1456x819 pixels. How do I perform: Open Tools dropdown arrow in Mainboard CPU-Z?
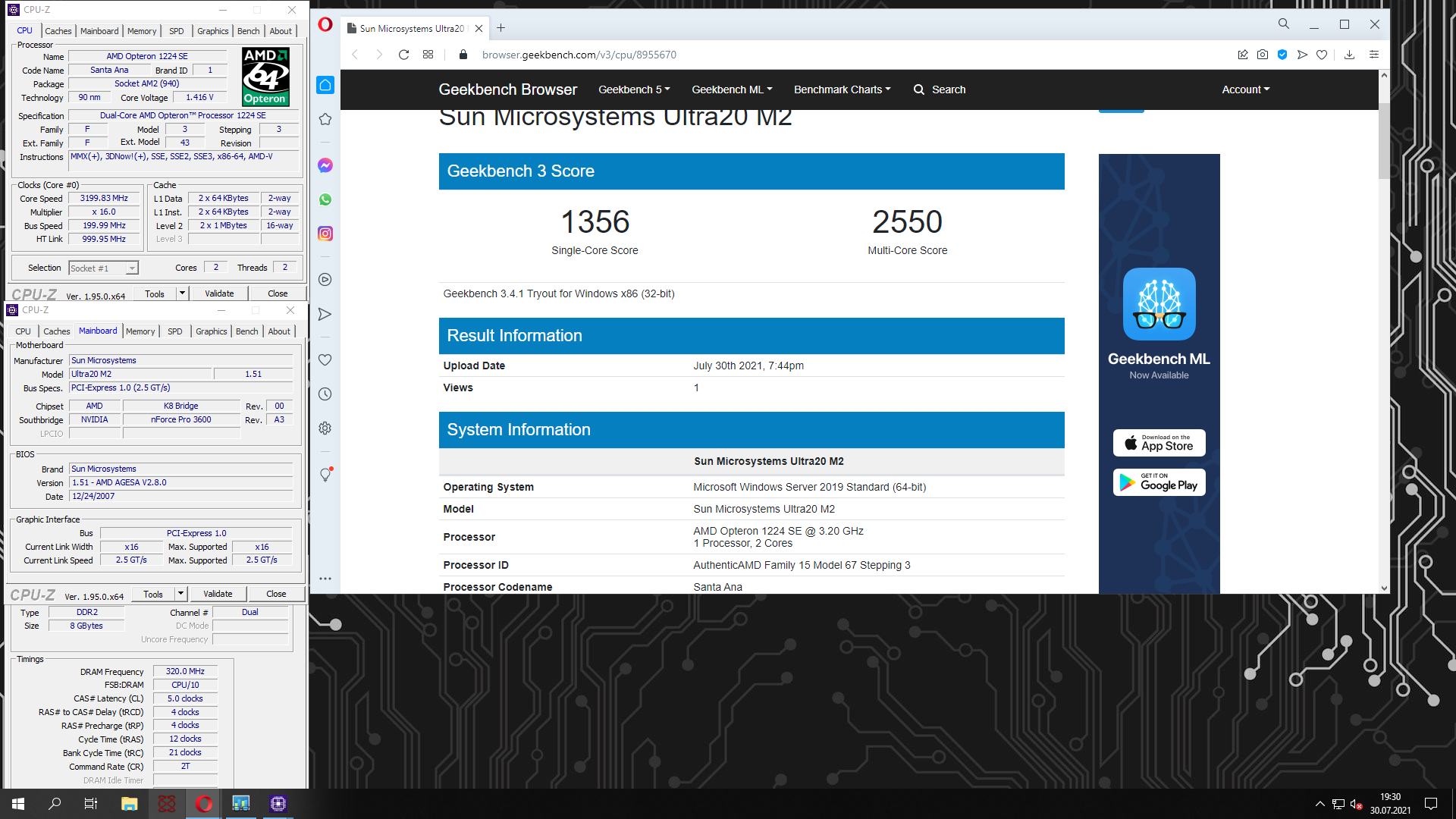[x=180, y=594]
